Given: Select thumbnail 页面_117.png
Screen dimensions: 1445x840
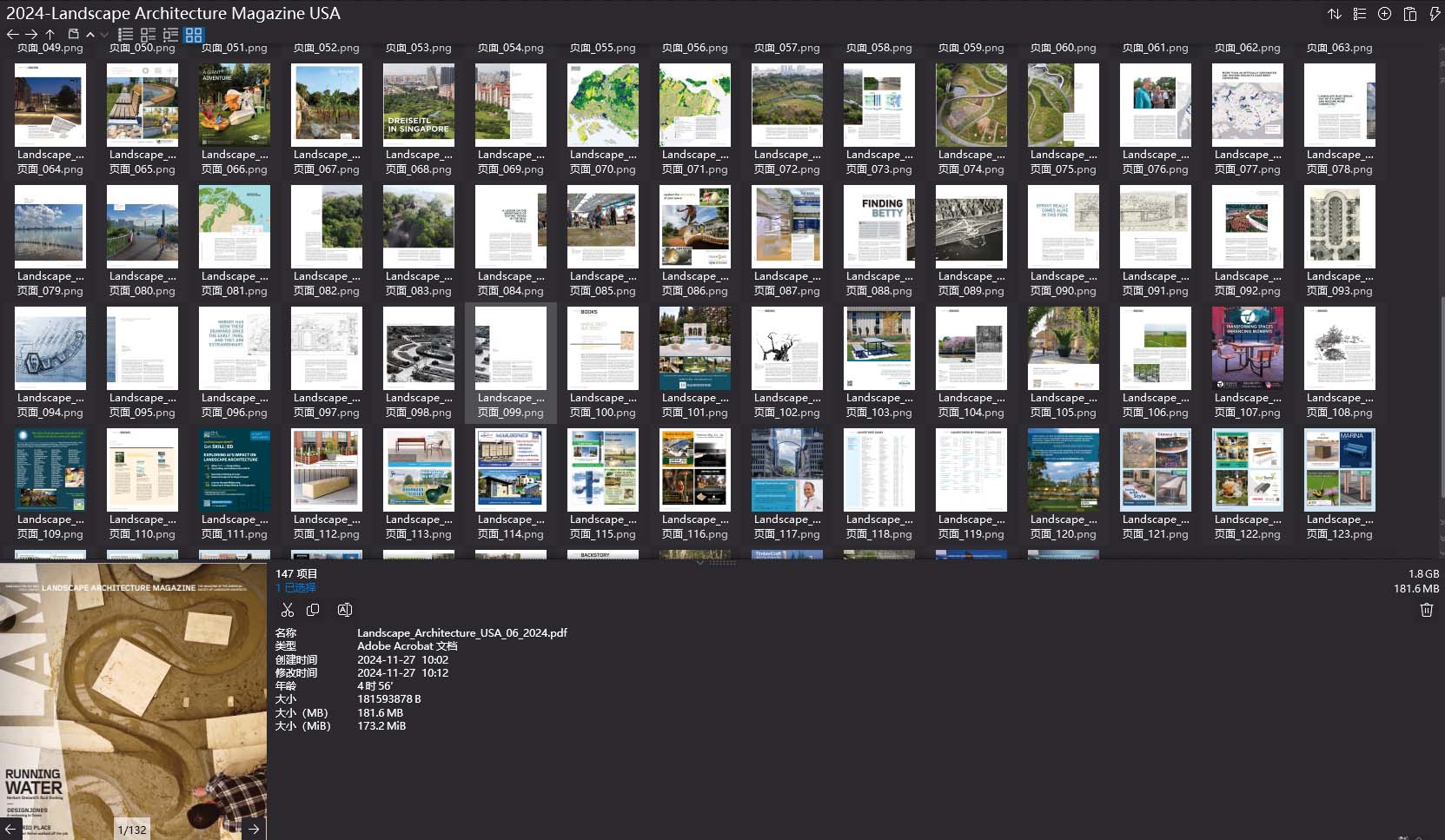Looking at the screenshot, I should pos(787,471).
